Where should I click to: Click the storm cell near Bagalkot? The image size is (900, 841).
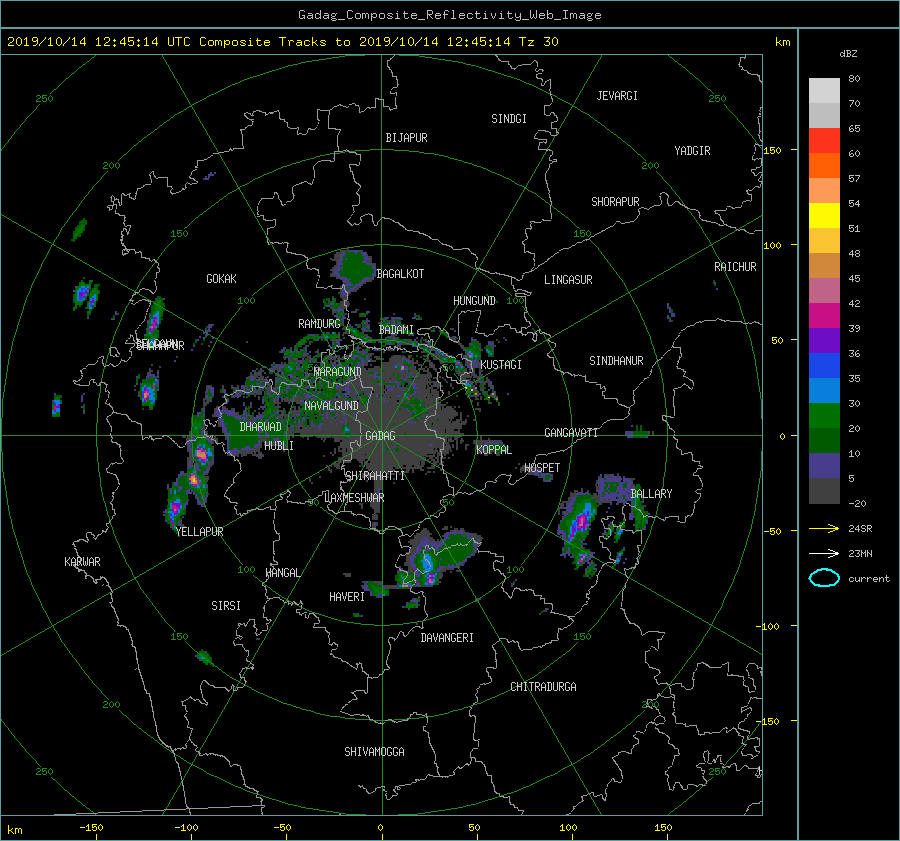click(352, 269)
